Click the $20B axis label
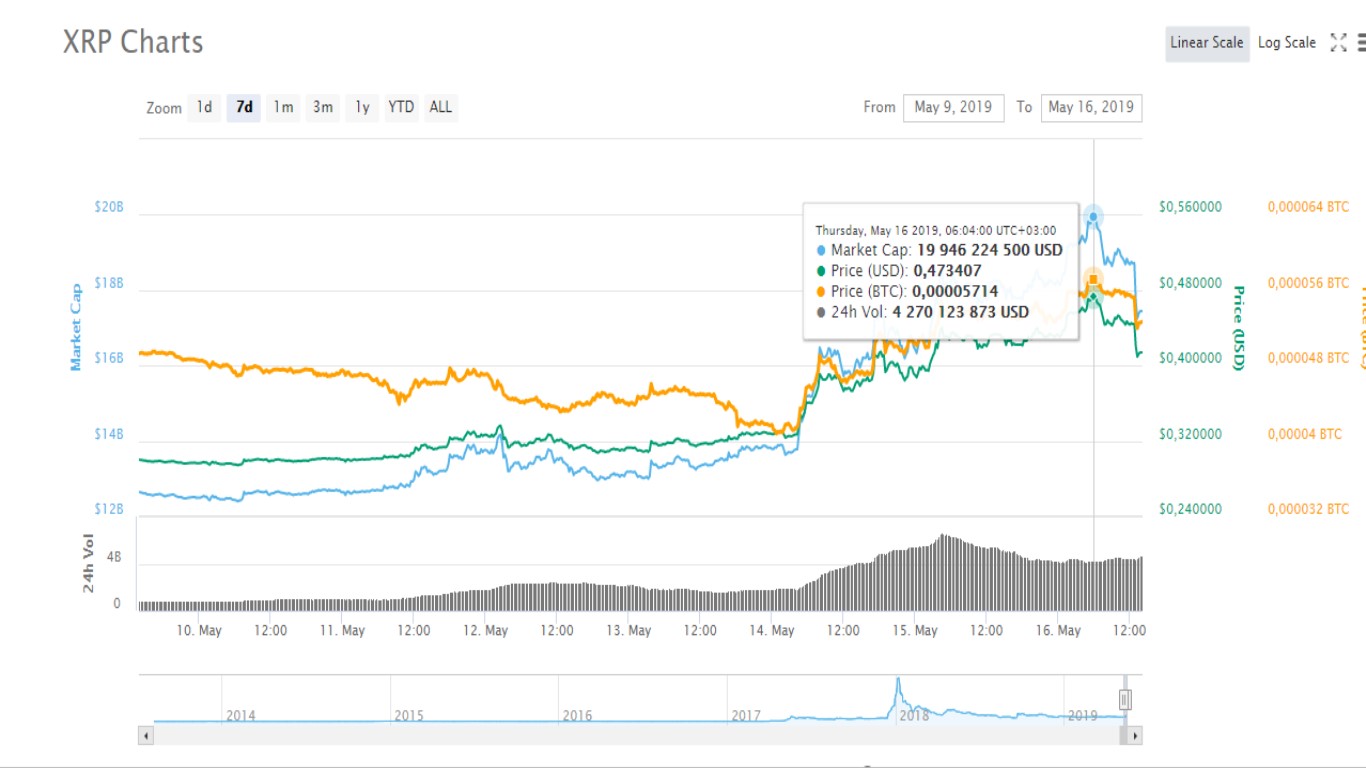The height and width of the screenshot is (768, 1366). (x=109, y=207)
